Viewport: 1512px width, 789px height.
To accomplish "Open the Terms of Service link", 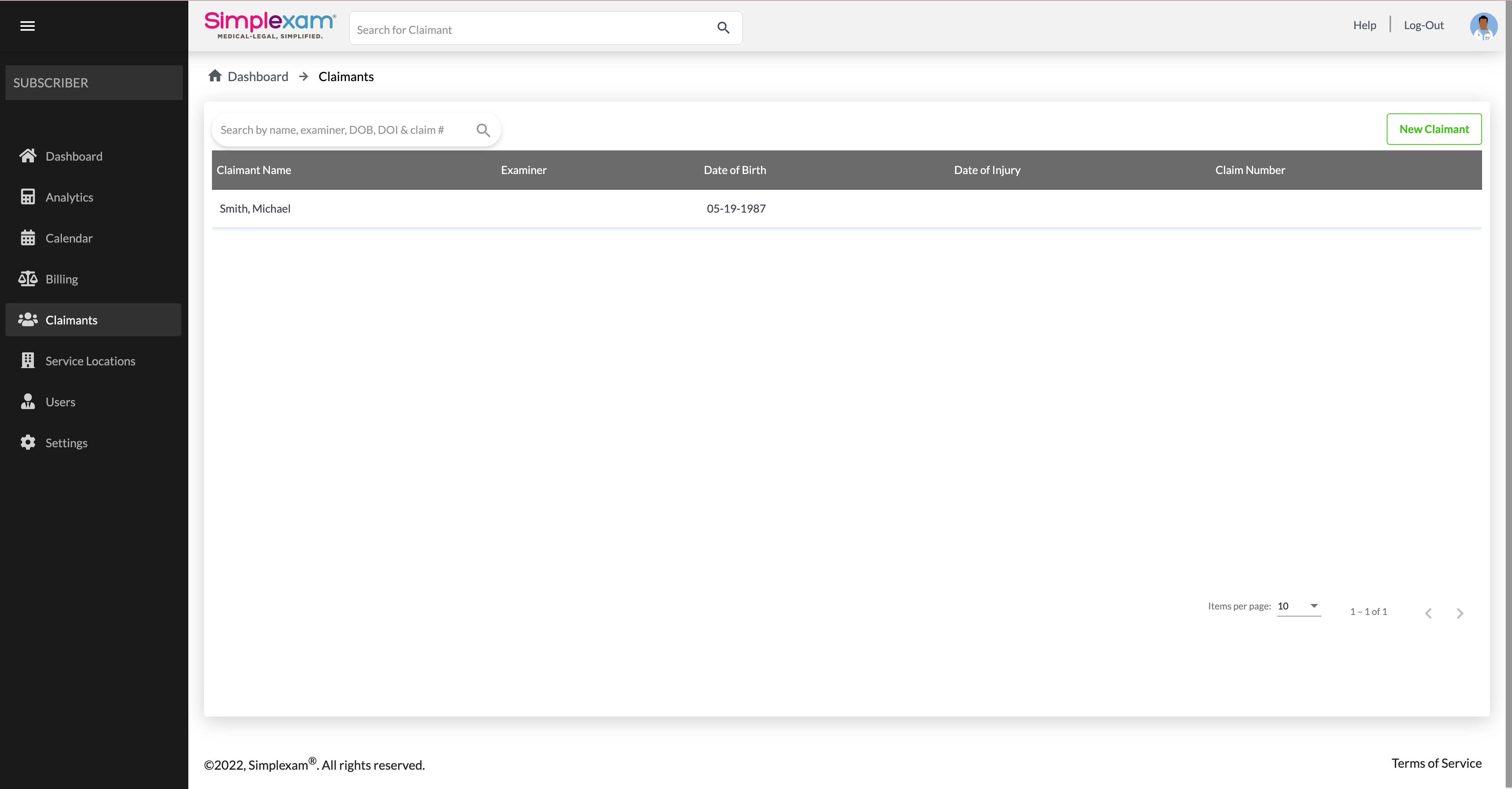I will (1436, 763).
